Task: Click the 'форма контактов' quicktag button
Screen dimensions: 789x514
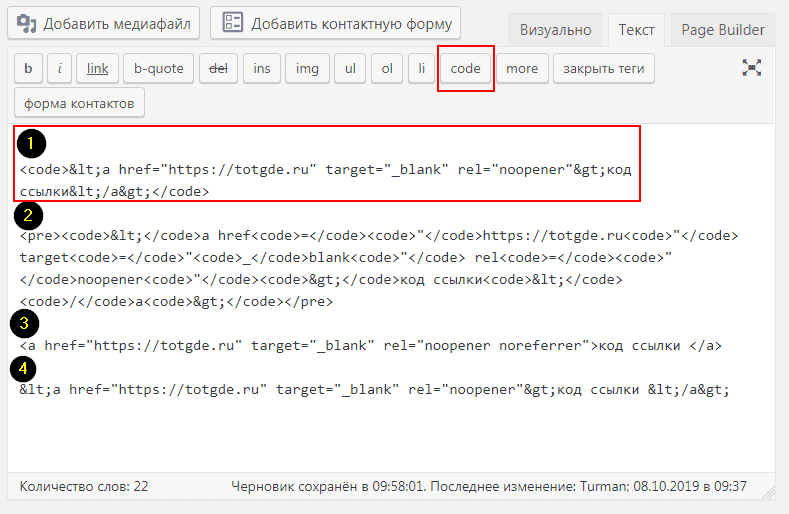Action: [x=80, y=103]
